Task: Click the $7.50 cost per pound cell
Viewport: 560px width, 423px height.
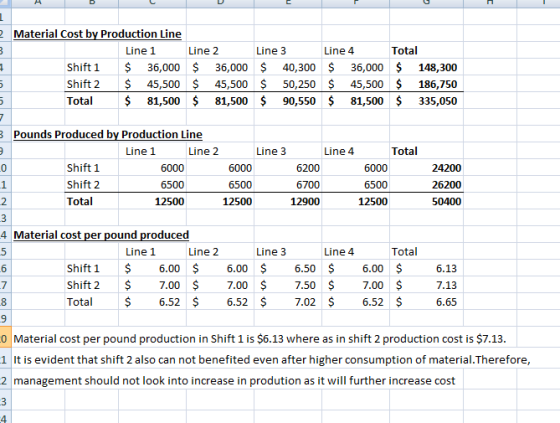Action: coord(288,285)
